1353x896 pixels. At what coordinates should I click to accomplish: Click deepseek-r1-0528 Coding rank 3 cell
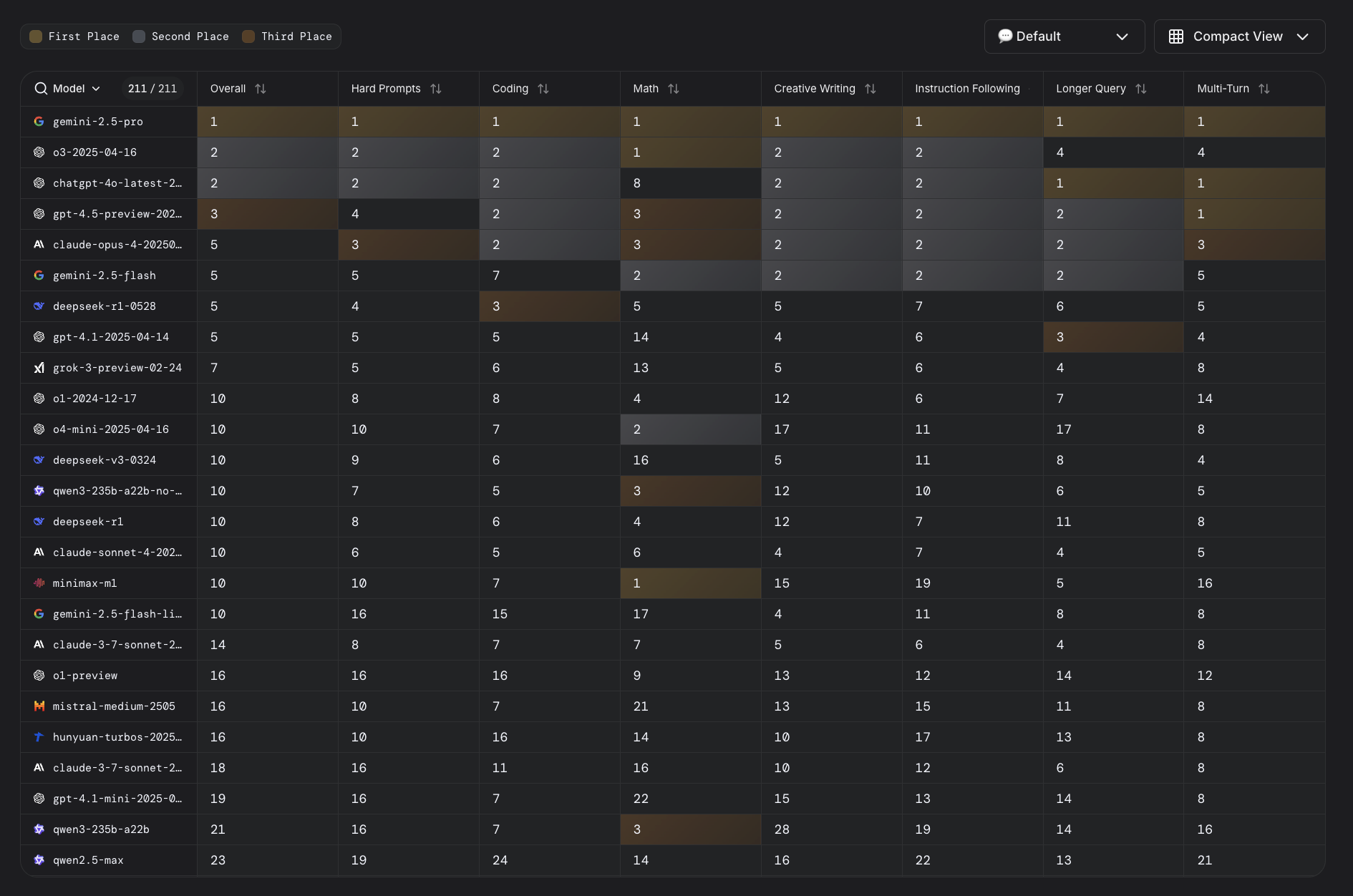(x=549, y=306)
